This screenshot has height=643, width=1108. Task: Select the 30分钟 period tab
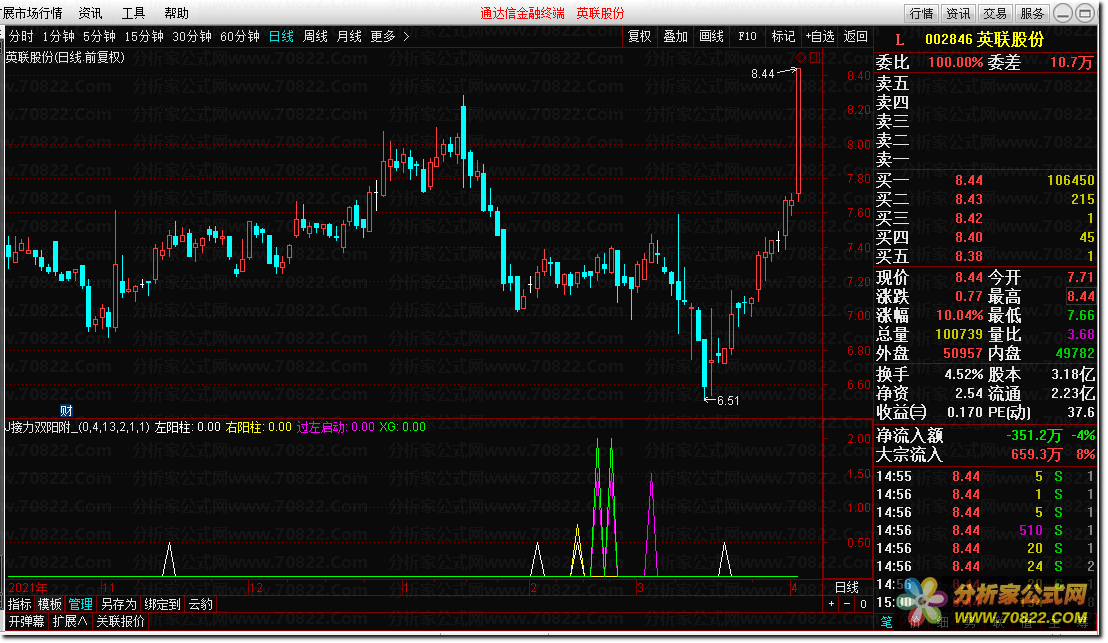pos(191,36)
